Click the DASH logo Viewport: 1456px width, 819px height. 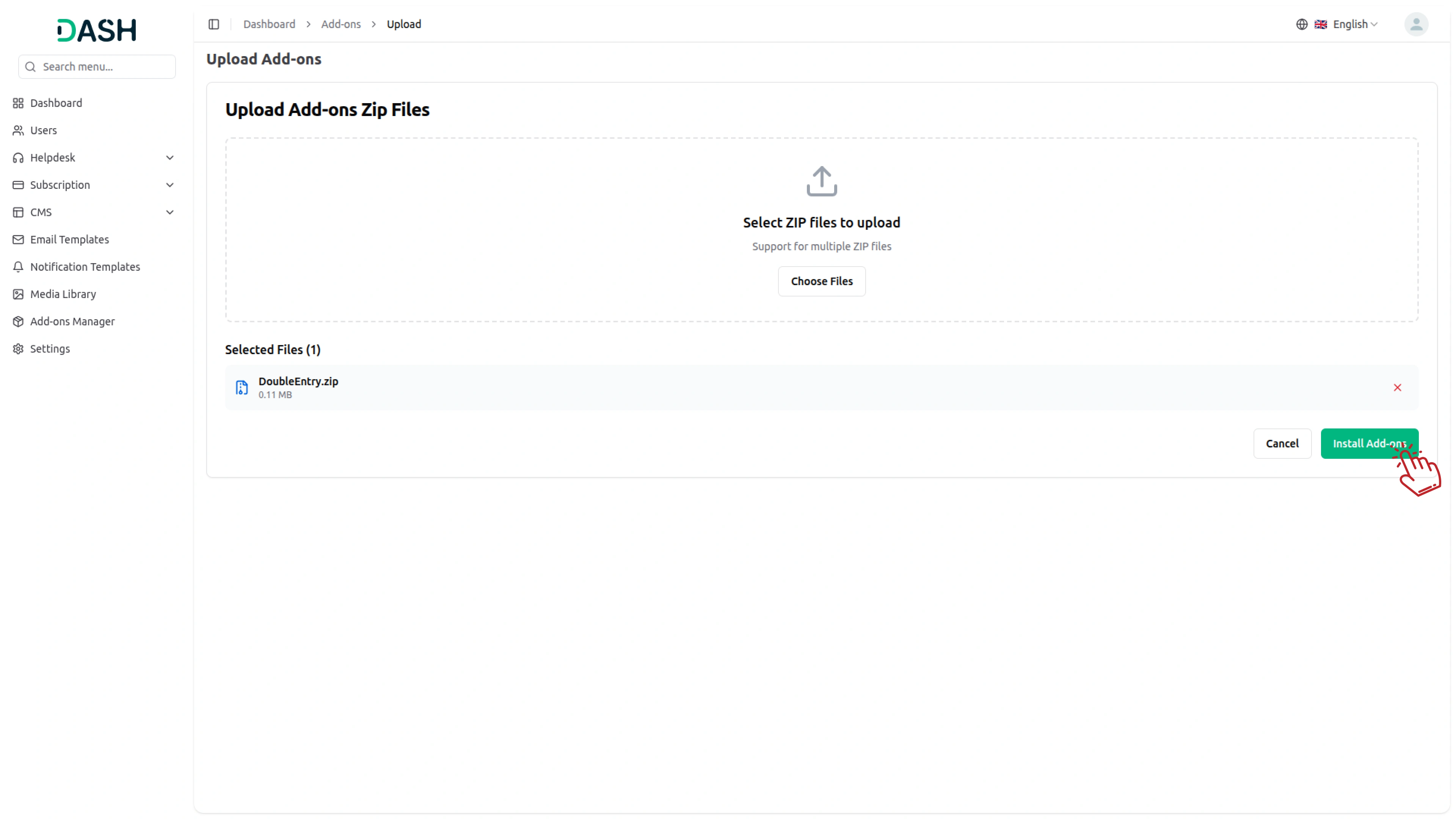[x=97, y=30]
